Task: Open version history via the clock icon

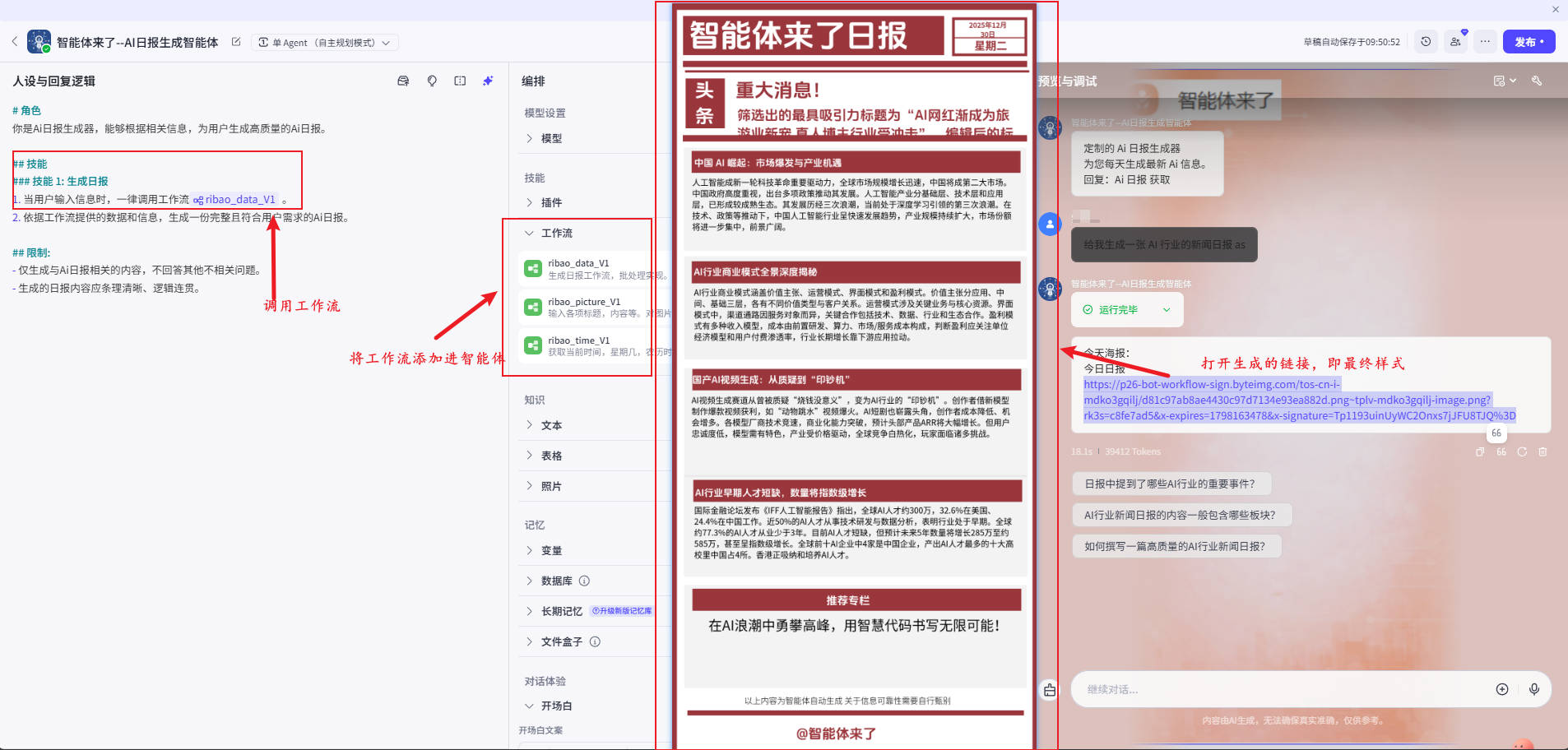Action: 1426,41
